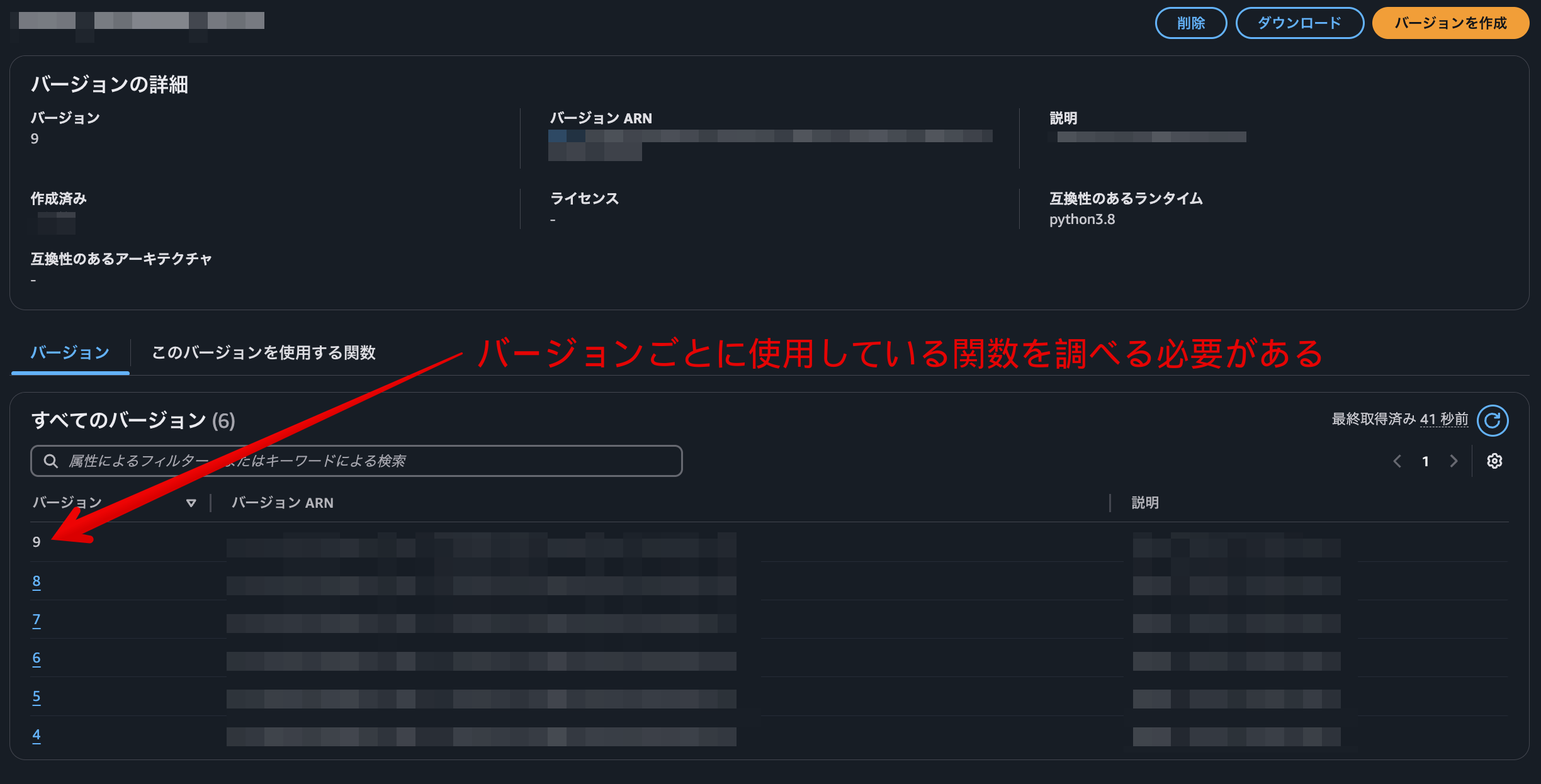Select page 1 in pagination

click(x=1425, y=461)
